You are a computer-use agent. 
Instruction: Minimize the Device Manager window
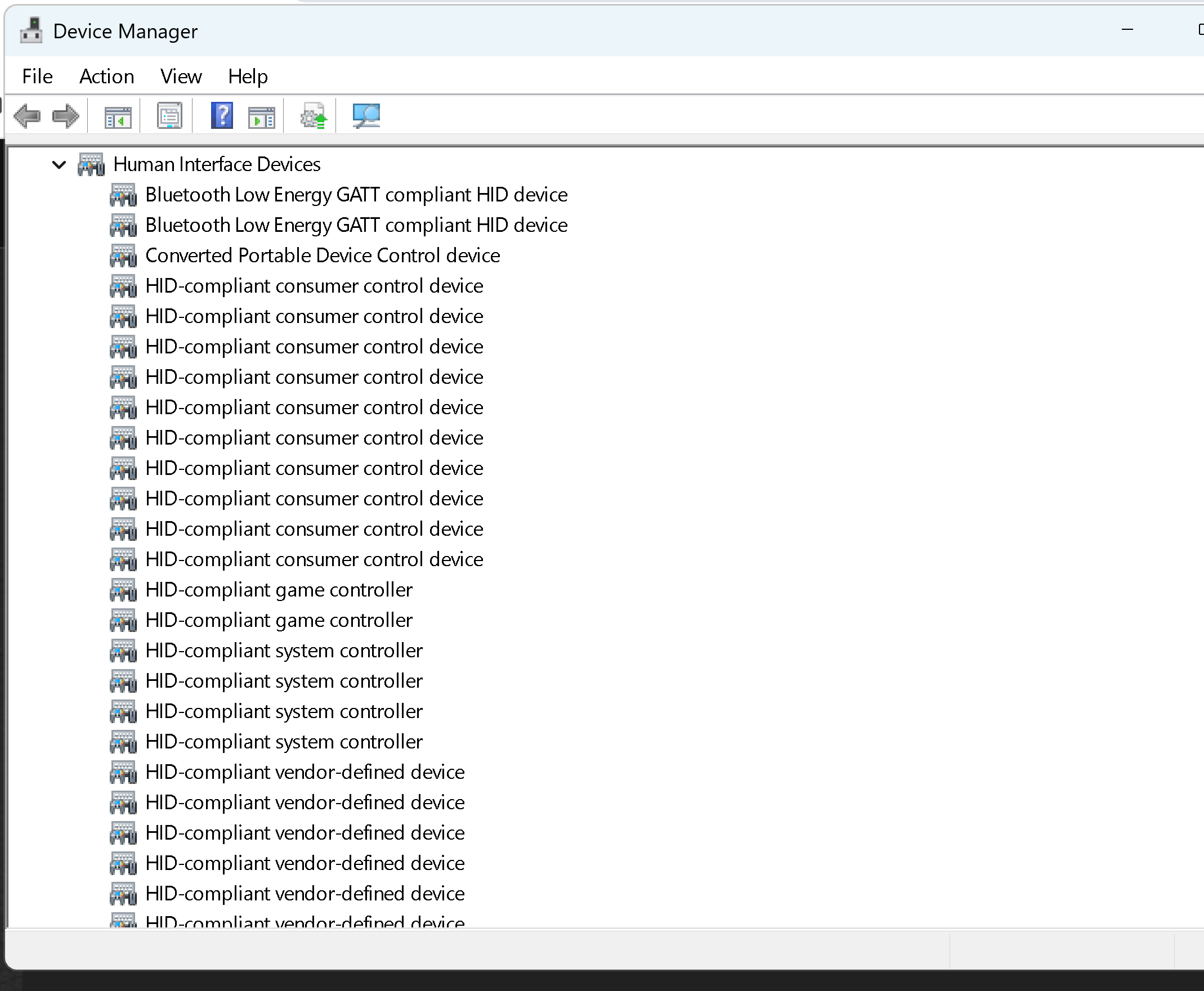point(1127,29)
